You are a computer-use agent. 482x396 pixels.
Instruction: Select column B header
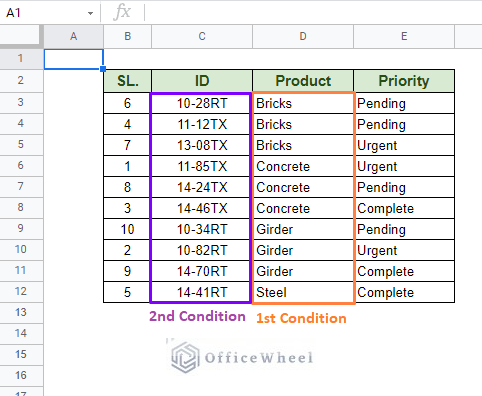[x=128, y=36]
